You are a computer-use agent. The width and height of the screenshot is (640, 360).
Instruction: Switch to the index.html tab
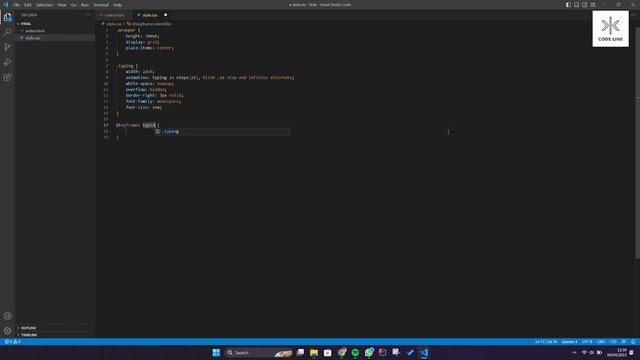[x=114, y=15]
